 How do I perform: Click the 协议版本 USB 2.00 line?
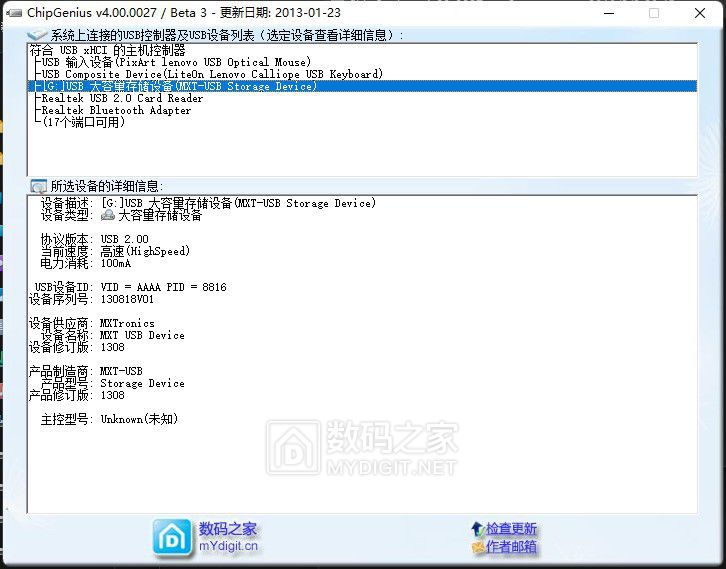[94, 239]
